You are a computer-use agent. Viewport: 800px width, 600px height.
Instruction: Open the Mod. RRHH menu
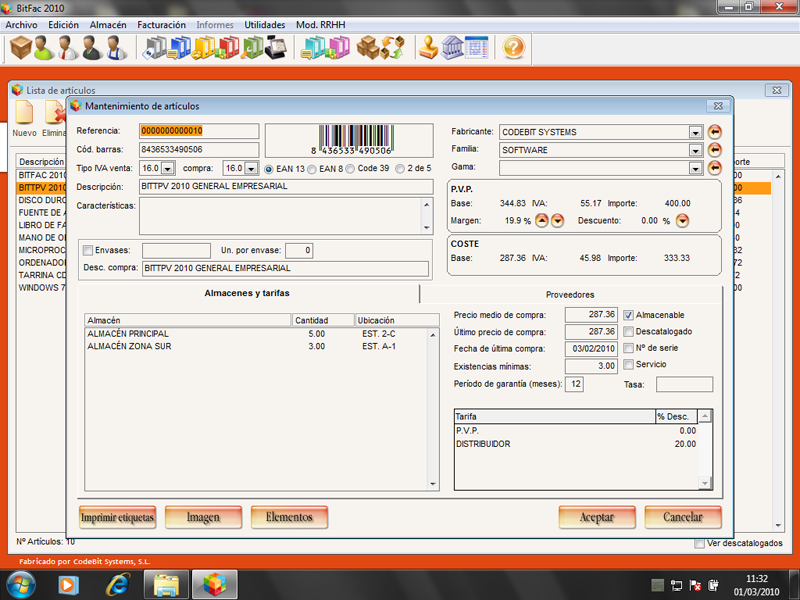click(320, 24)
